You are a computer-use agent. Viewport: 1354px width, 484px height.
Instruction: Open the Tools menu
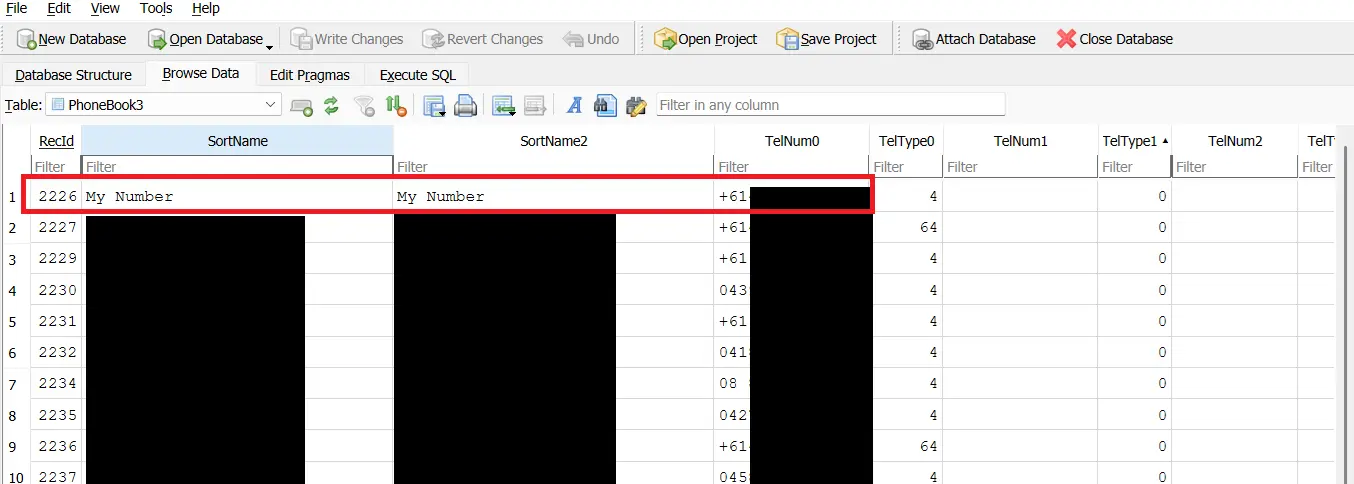[x=156, y=8]
